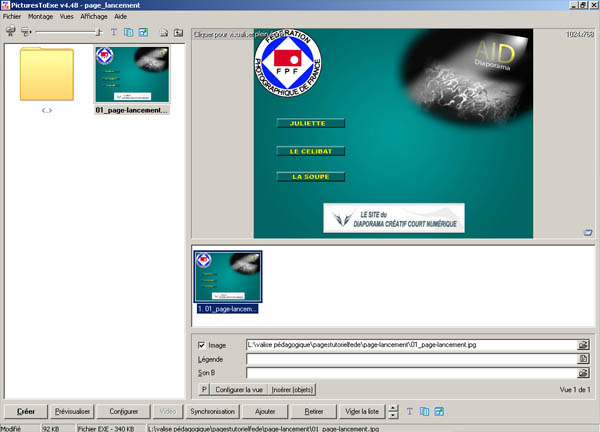Image resolution: width=600 pixels, height=432 pixels.
Task: Click the PicturesToExe title bar app icon
Action: [x=5, y=5]
